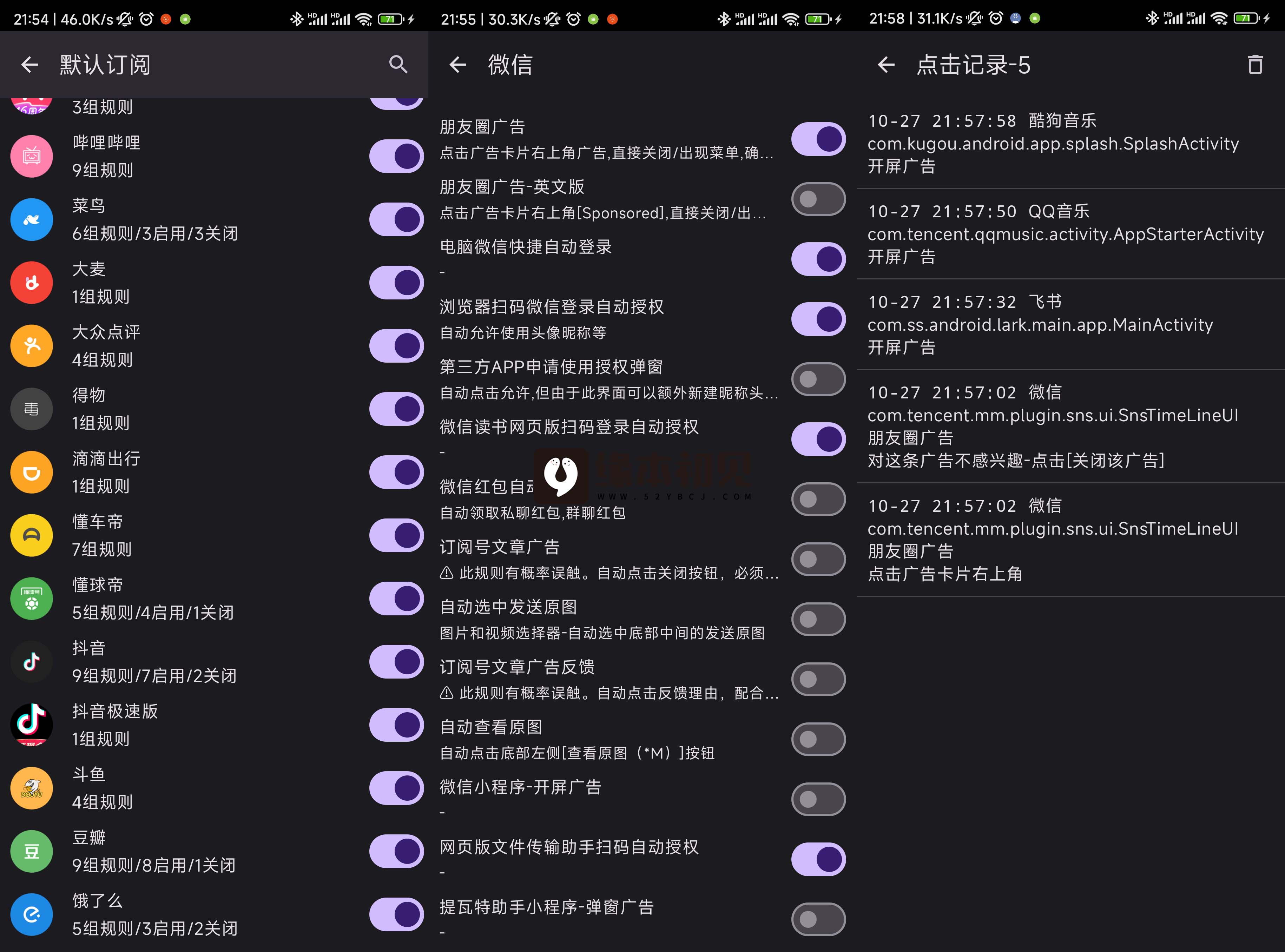Enable 订阅号文章广告 switch
1285x952 pixels.
pyautogui.click(x=818, y=559)
